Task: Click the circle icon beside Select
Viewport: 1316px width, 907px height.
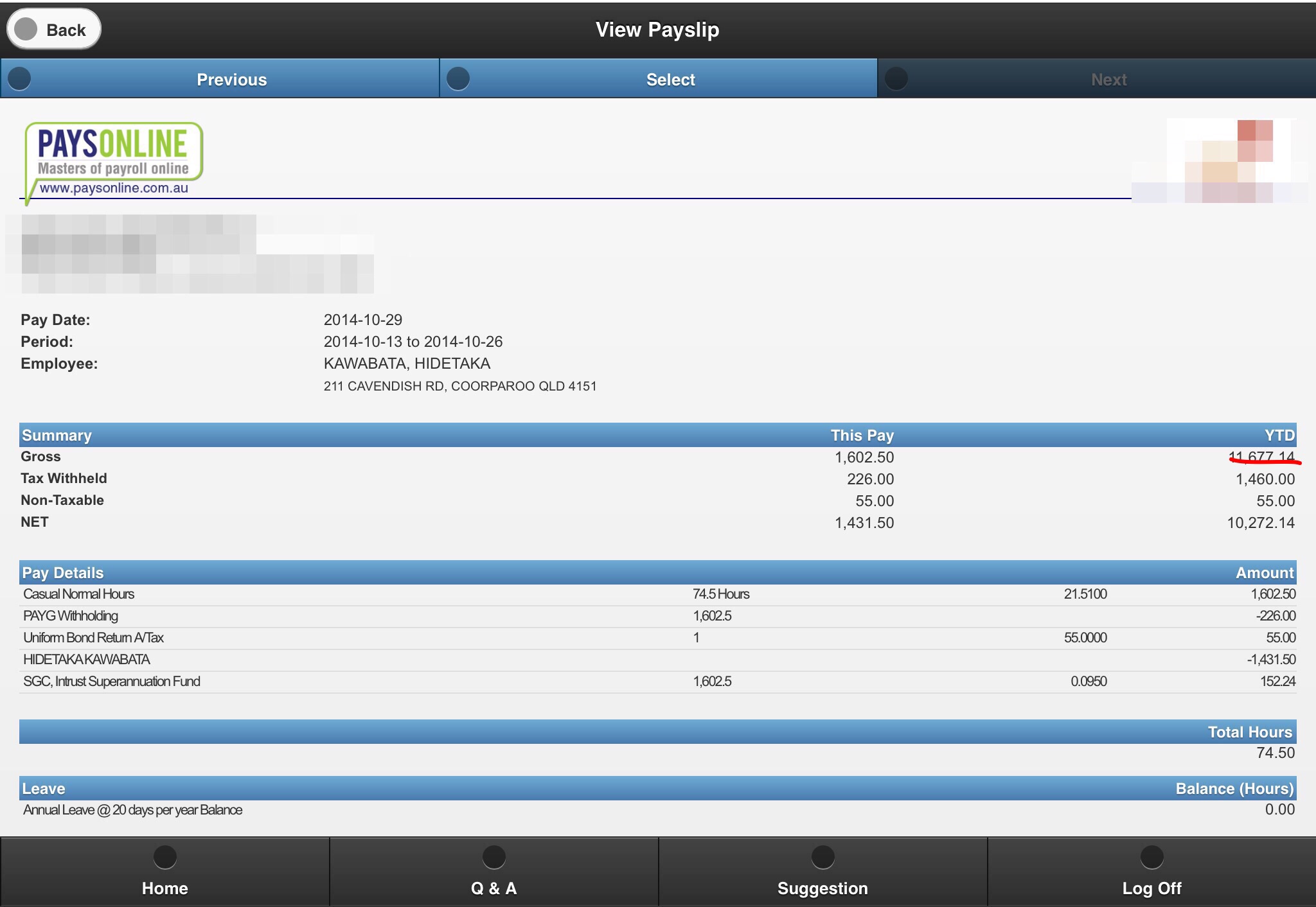Action: 458,79
